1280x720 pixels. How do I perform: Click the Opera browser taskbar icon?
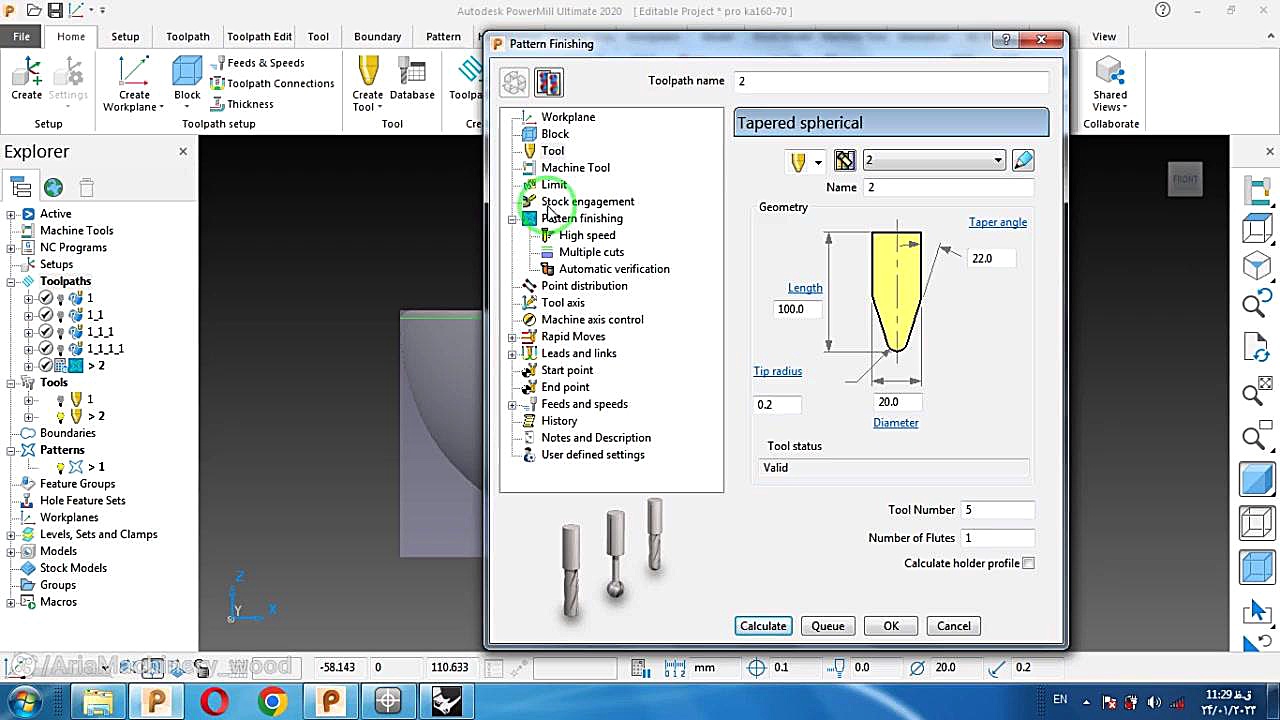214,701
